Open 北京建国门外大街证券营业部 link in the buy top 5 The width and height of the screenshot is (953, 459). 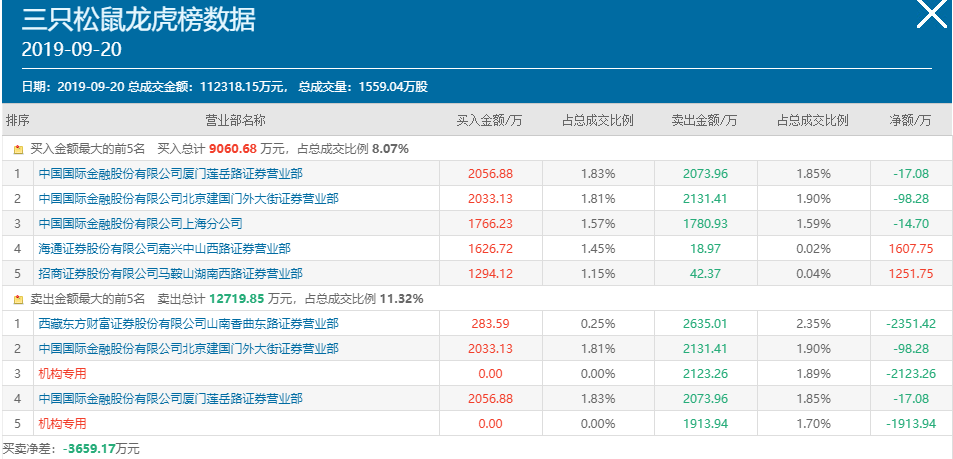point(188,199)
